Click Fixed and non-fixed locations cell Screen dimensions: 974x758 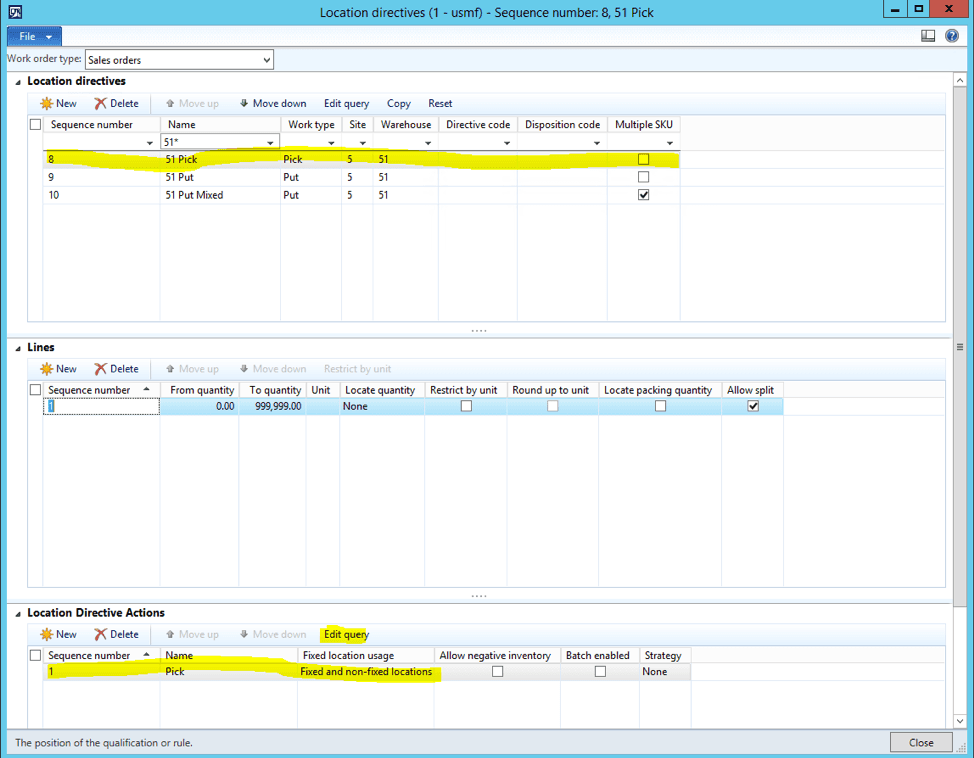pyautogui.click(x=366, y=672)
